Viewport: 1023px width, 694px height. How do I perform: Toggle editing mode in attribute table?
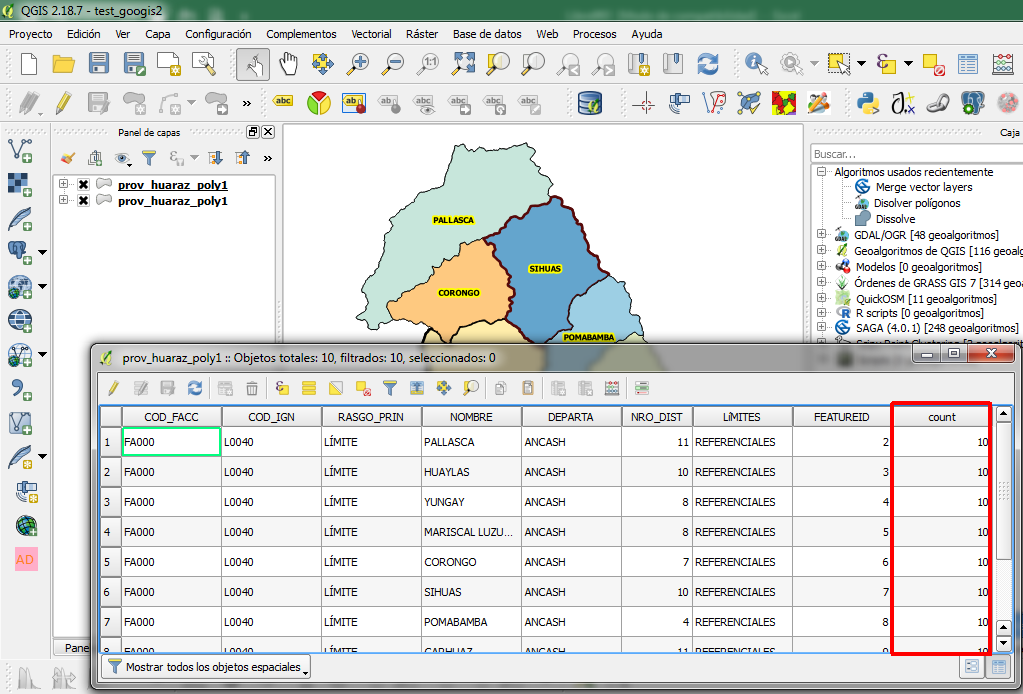(x=112, y=389)
